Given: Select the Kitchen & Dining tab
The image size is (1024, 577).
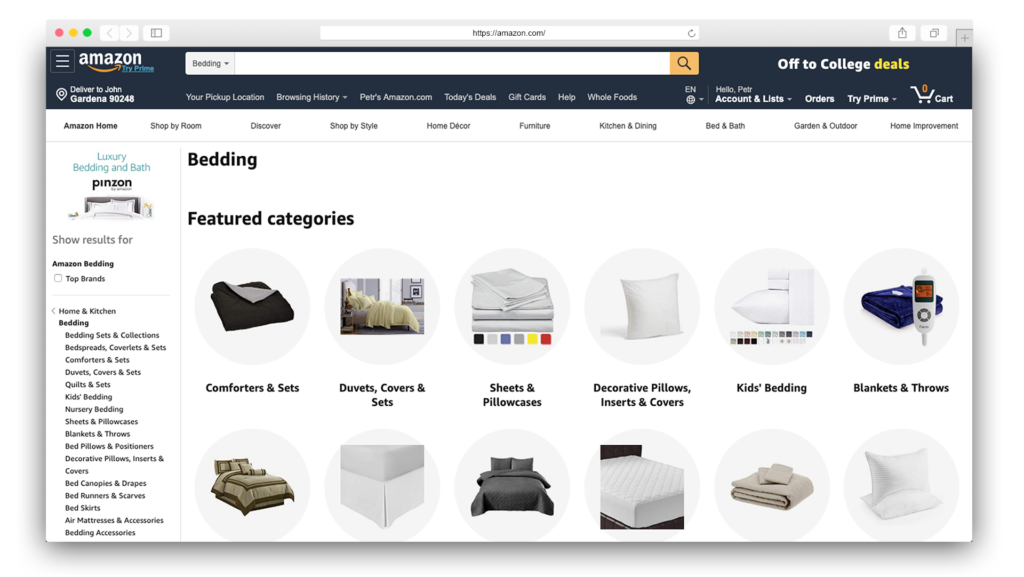Looking at the screenshot, I should point(628,125).
